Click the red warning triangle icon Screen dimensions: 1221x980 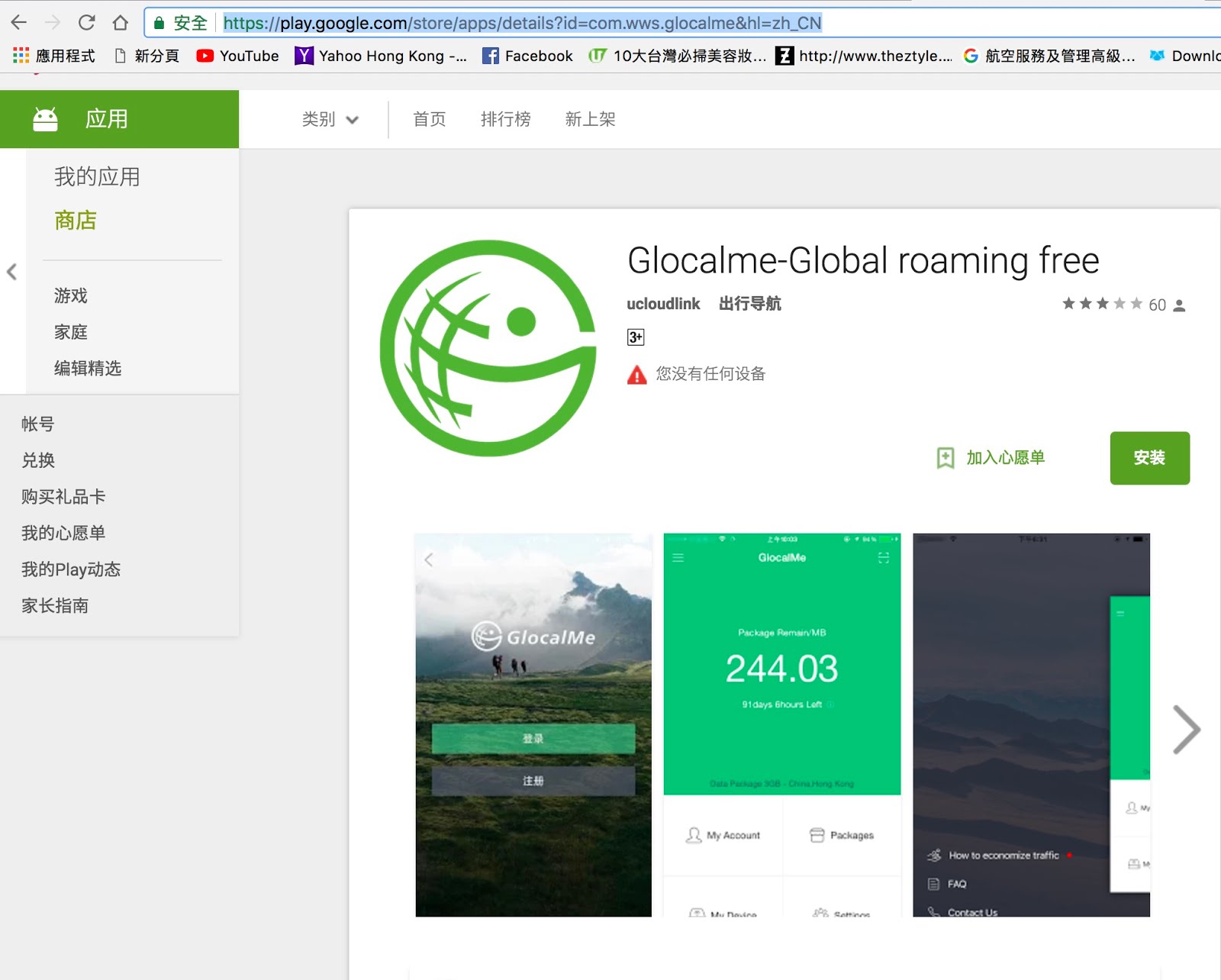(636, 375)
